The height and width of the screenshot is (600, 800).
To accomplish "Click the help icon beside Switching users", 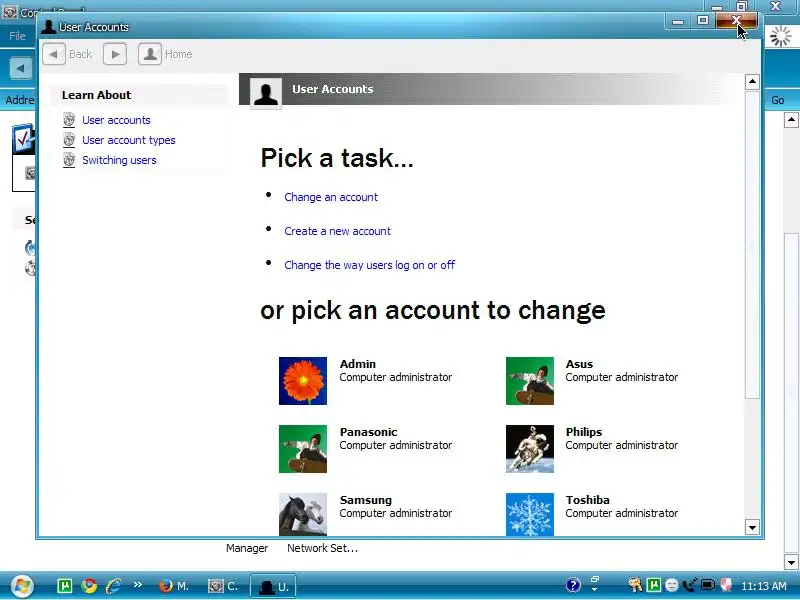I will (x=69, y=160).
